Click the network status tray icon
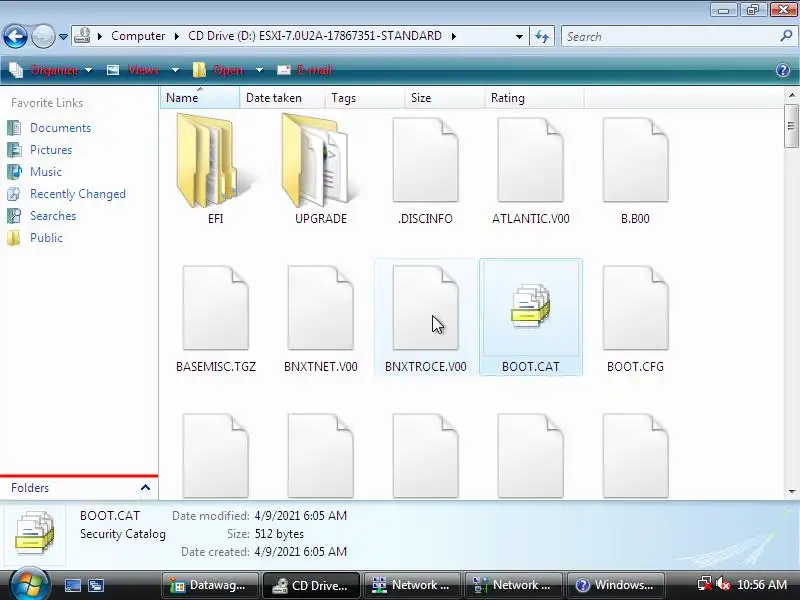 click(x=705, y=584)
